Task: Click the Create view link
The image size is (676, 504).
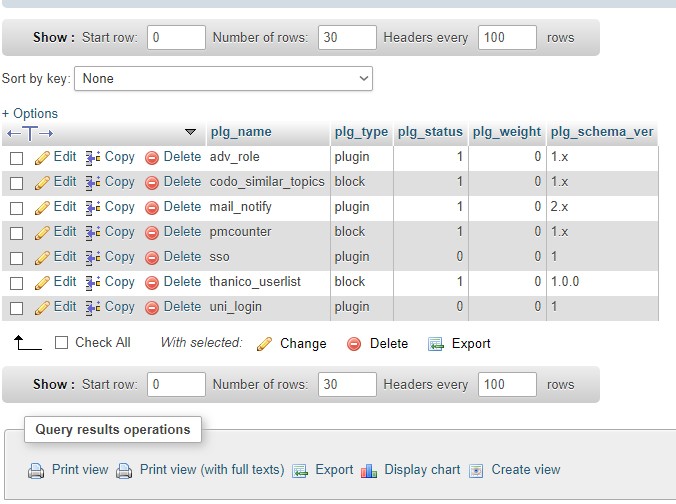Action: (x=526, y=470)
